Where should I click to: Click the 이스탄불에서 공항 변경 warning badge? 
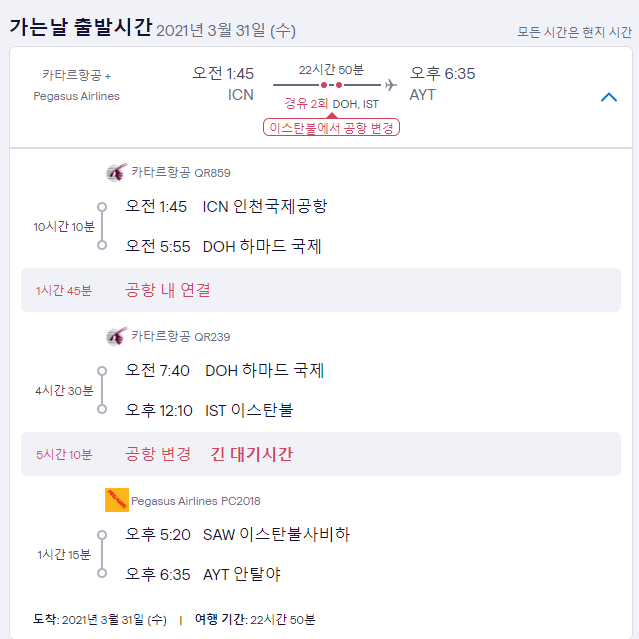point(331,128)
